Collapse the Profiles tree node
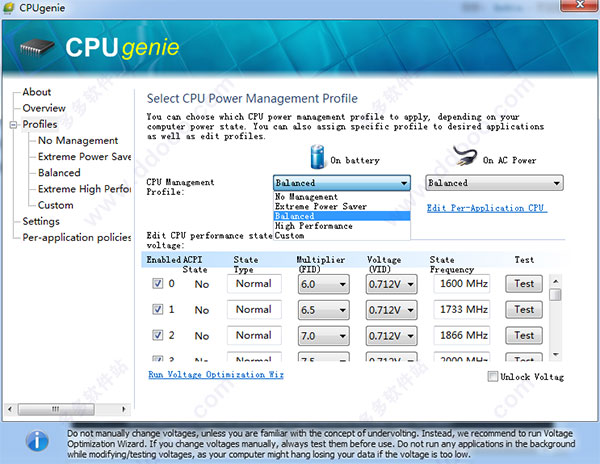600x464 pixels. [x=14, y=125]
